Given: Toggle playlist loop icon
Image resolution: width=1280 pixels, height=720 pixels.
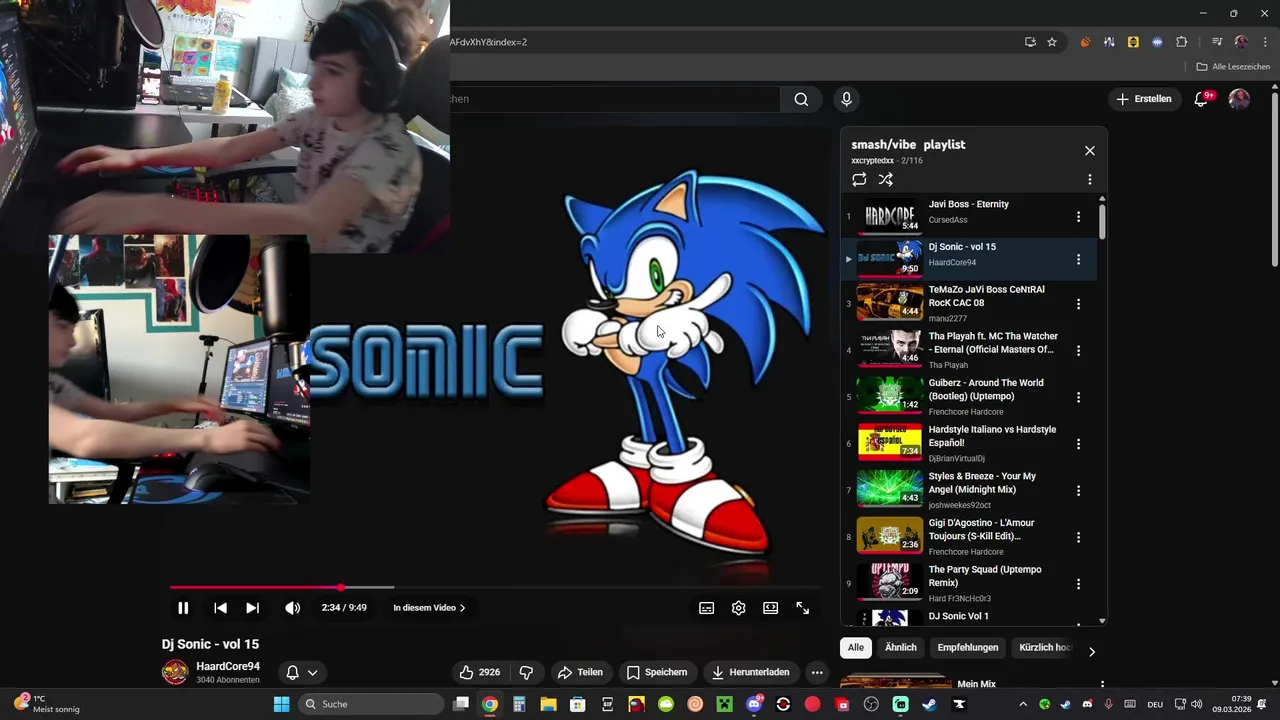Looking at the screenshot, I should (x=859, y=180).
